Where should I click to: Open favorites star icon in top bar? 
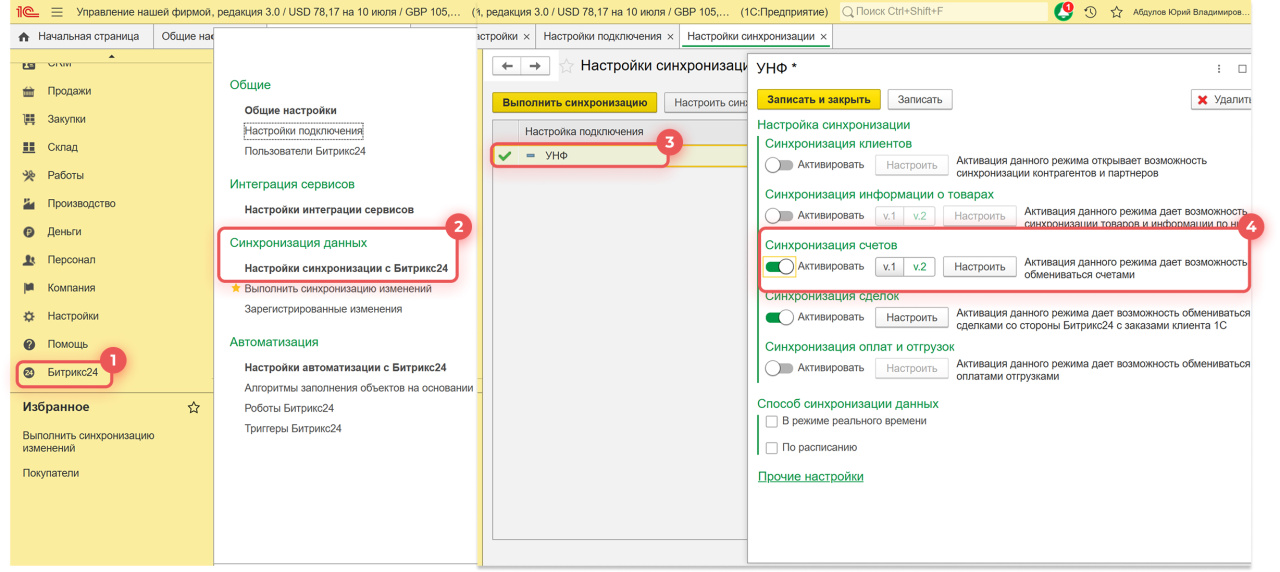1117,12
